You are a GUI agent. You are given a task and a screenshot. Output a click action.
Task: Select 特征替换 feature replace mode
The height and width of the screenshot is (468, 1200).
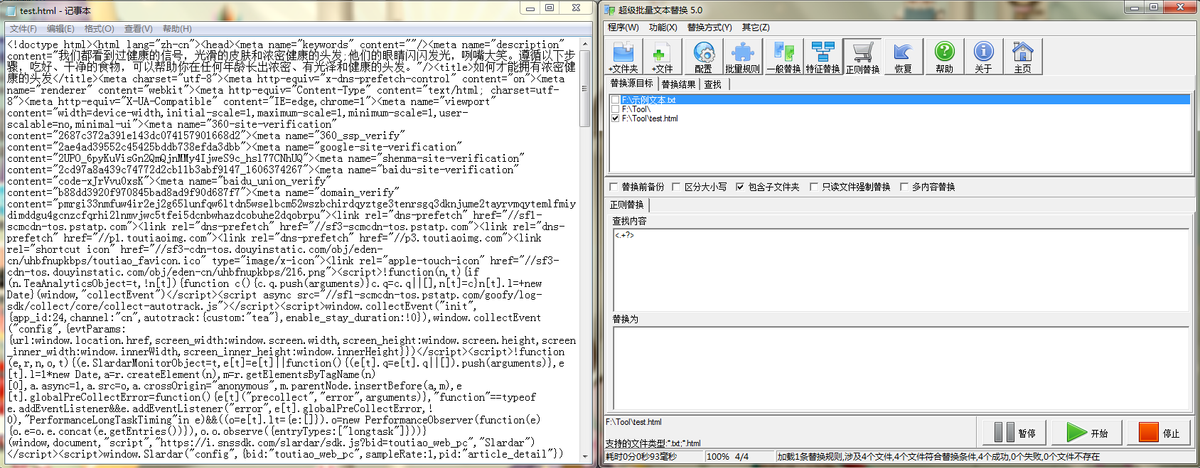pos(824,57)
